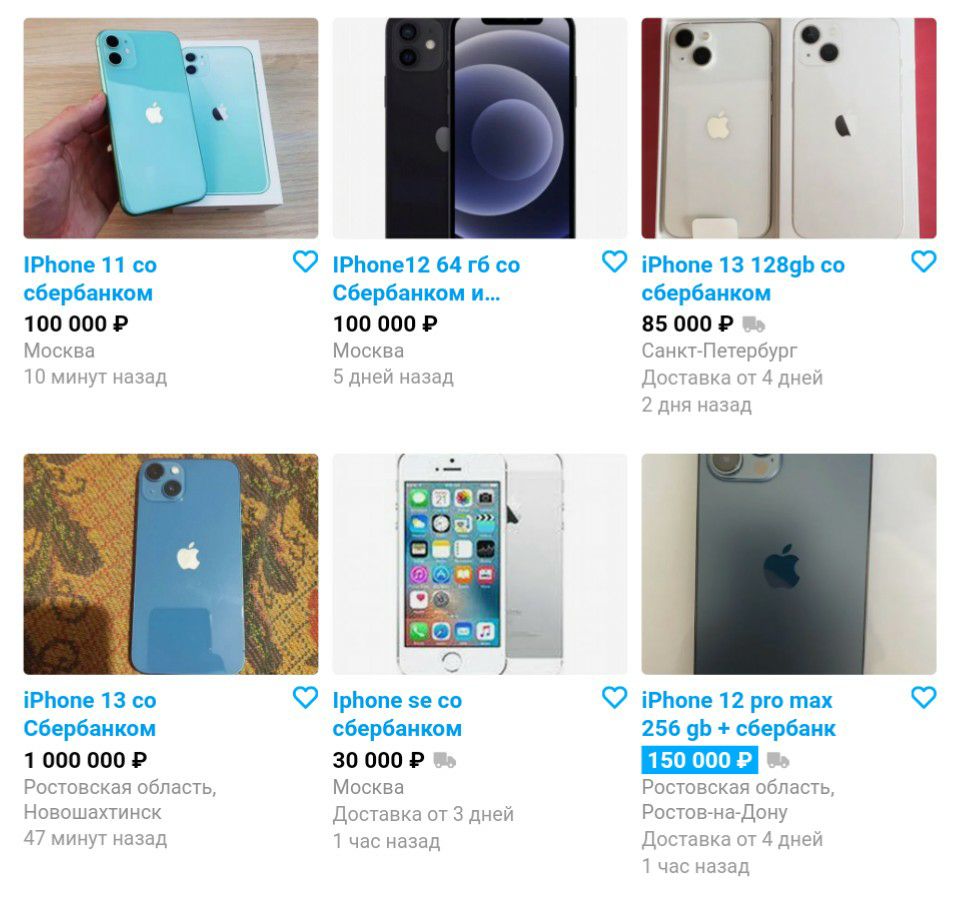Open Iphone se со сбербанком title link

pyautogui.click(x=397, y=714)
